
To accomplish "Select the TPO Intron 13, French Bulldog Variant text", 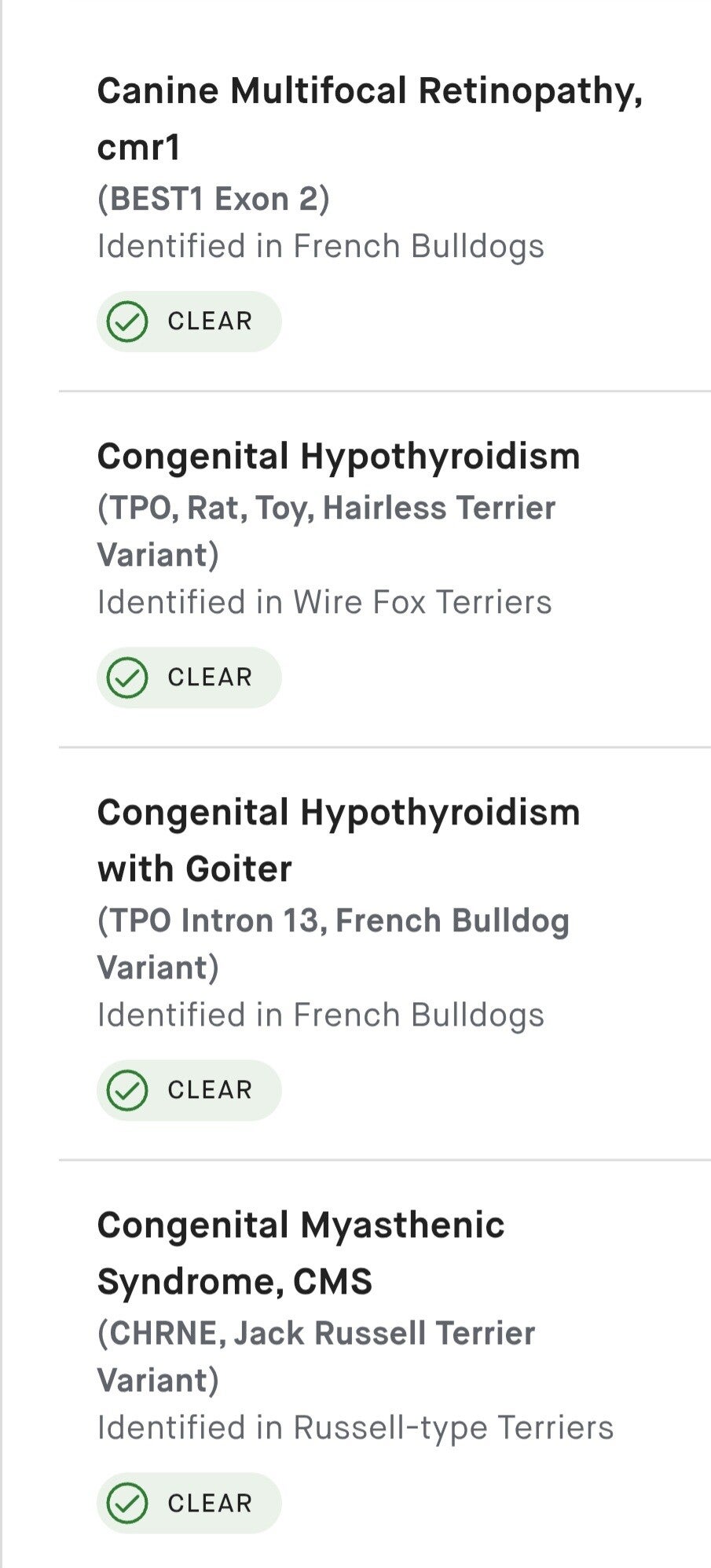I will pyautogui.click(x=334, y=944).
